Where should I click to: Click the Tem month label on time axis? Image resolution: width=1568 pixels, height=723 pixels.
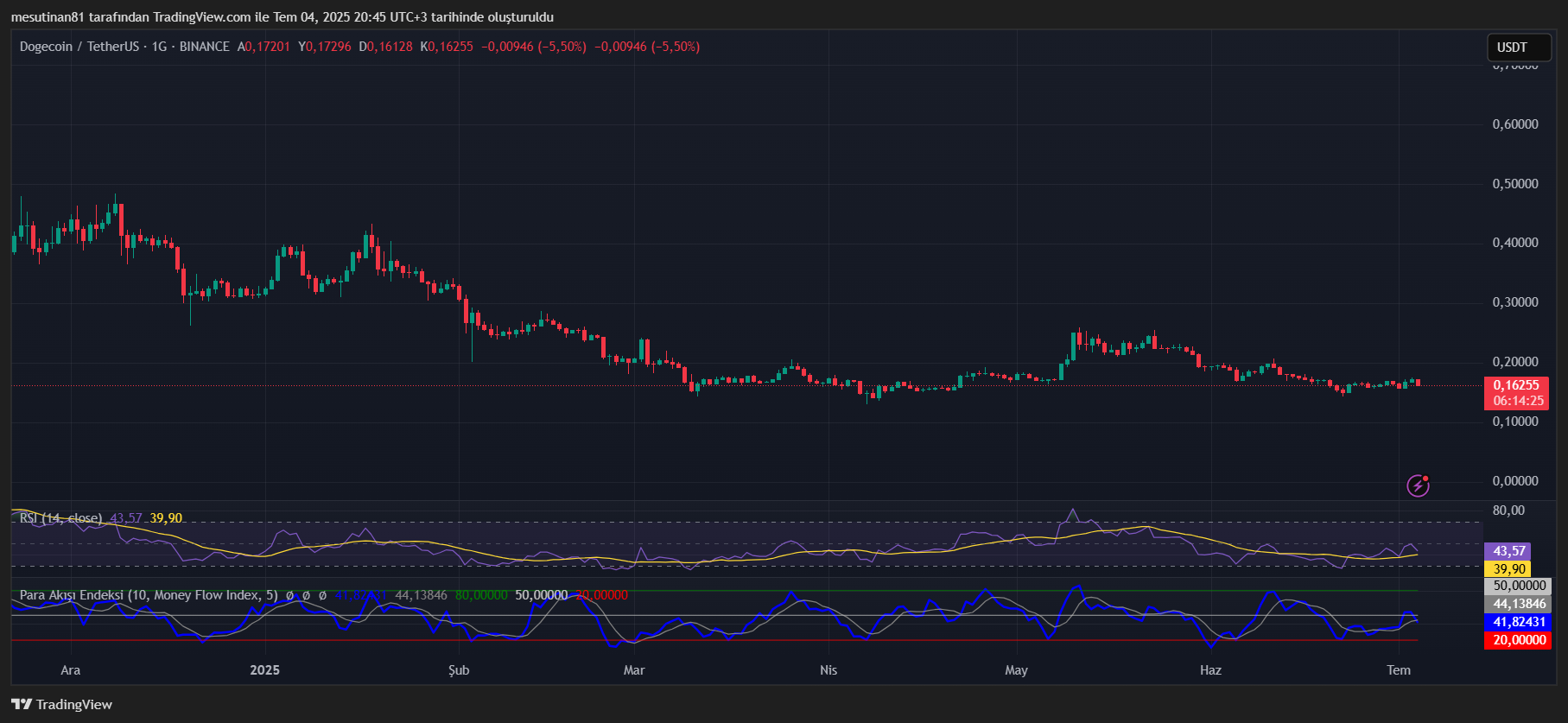(x=1399, y=670)
